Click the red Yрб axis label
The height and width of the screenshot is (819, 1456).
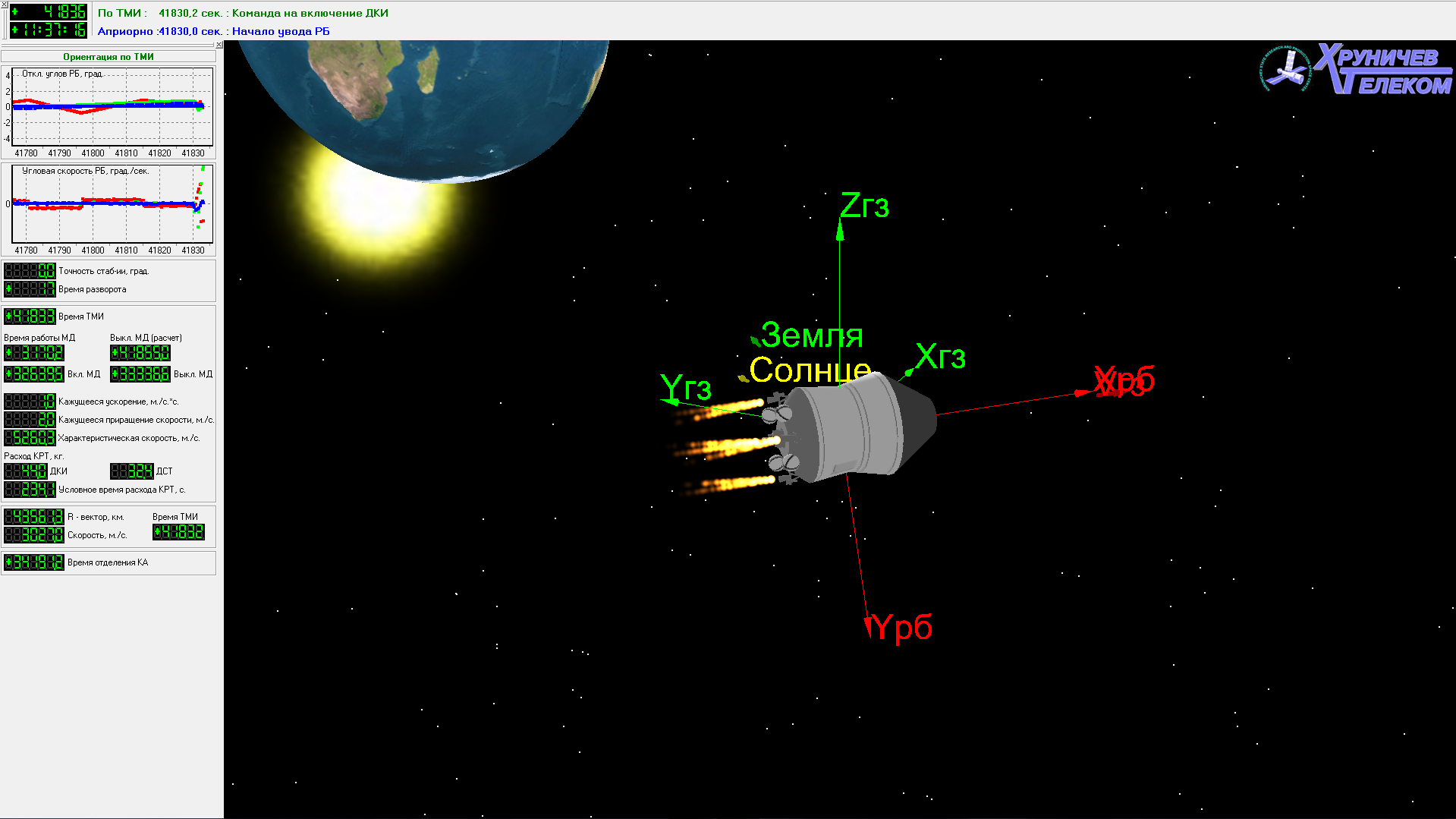pyautogui.click(x=902, y=628)
